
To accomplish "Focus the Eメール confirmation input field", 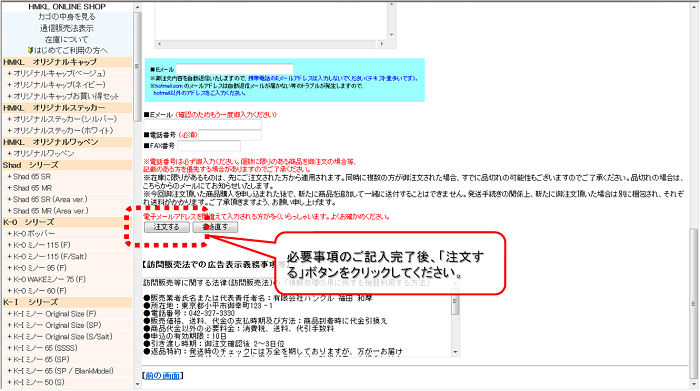I will pos(202,125).
